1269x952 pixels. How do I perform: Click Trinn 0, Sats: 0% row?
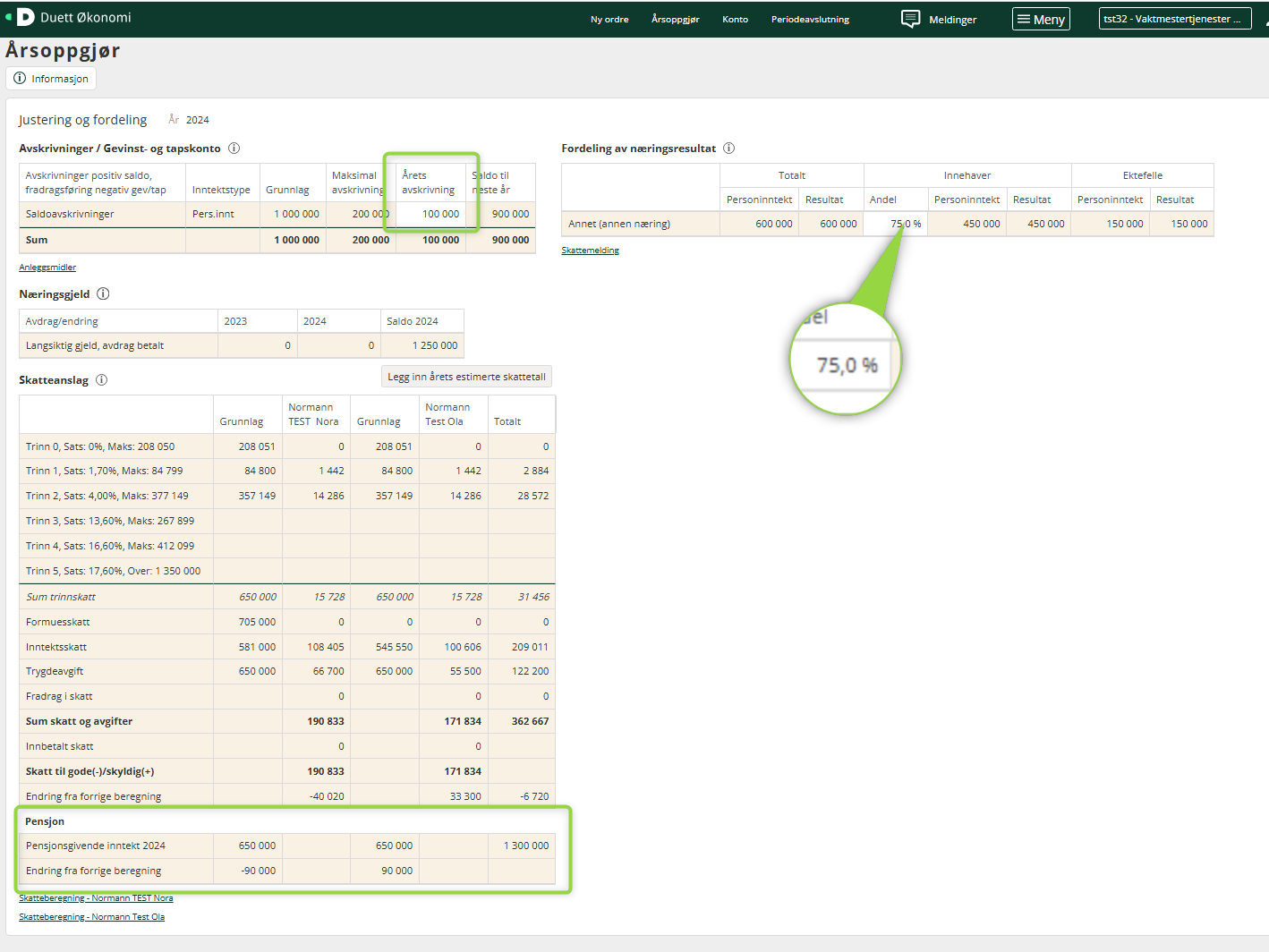click(287, 446)
